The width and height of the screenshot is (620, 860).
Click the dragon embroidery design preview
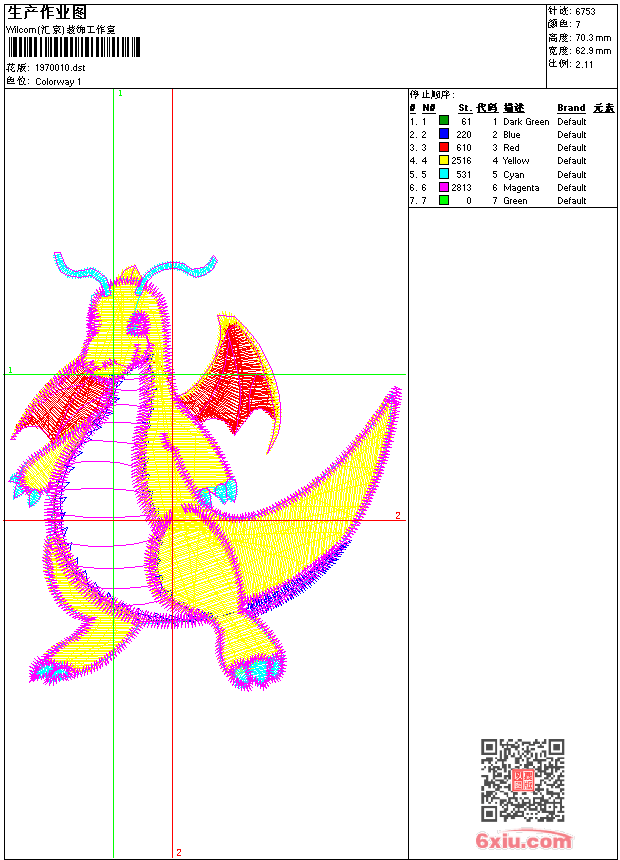coord(206,471)
